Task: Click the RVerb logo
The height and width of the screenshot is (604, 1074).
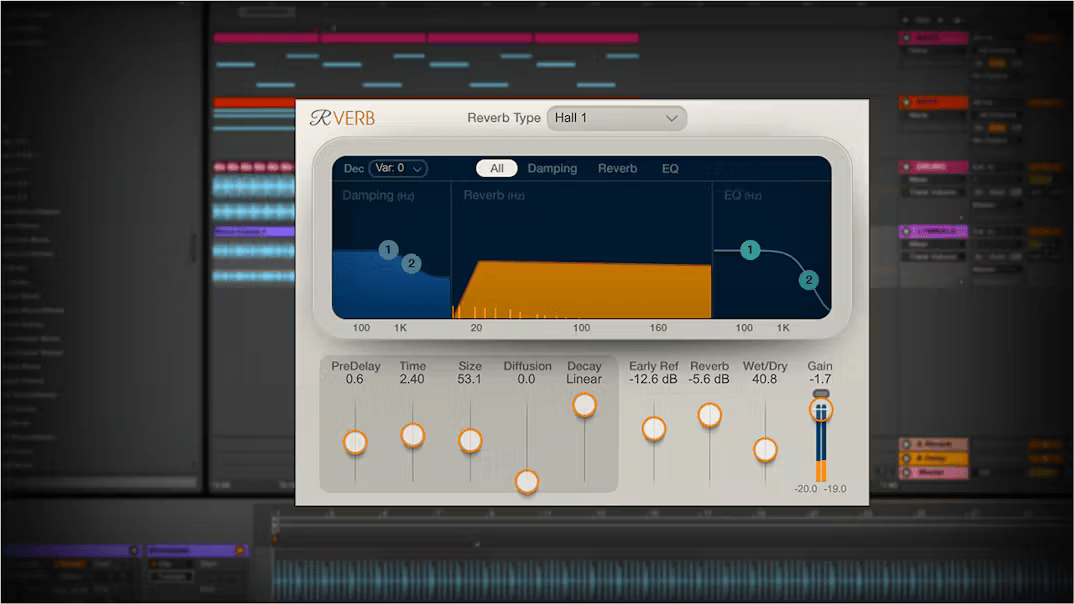Action: coord(342,118)
